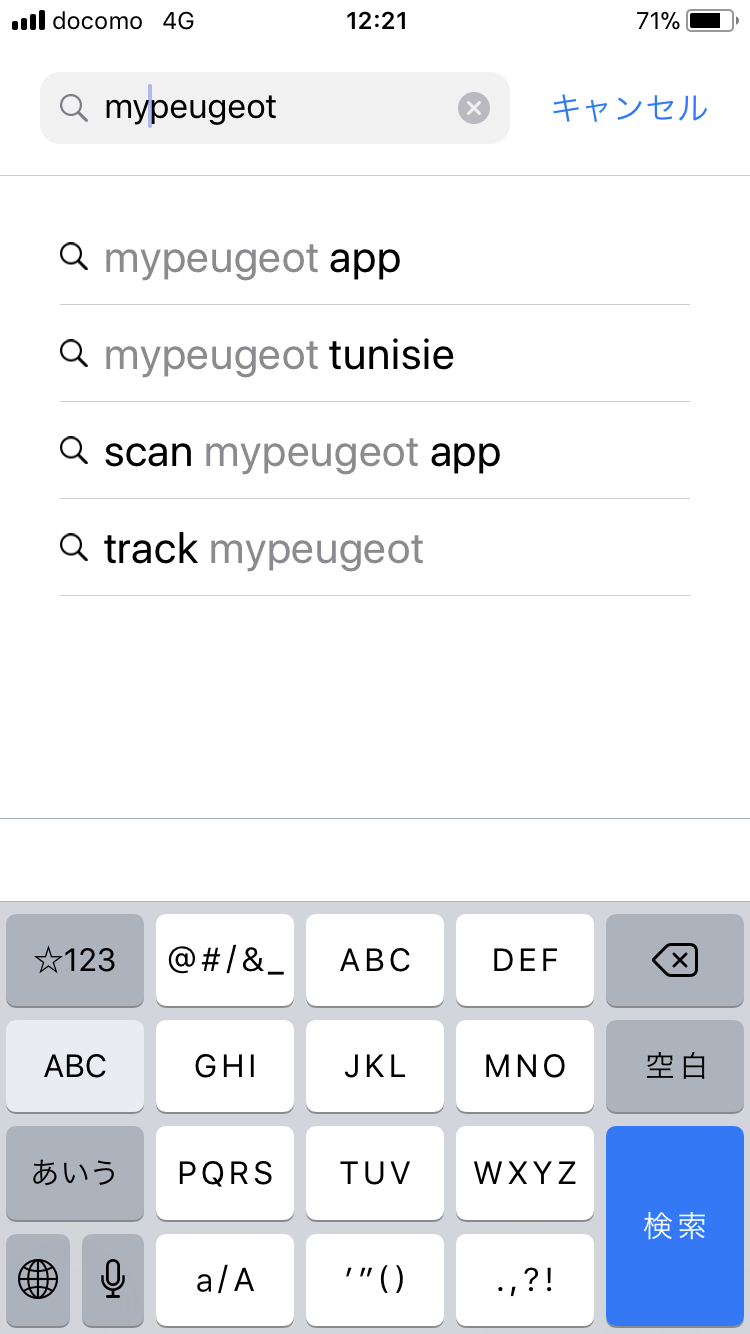The height and width of the screenshot is (1334, 750).
Task: Tap the microphone dictation icon
Action: pyautogui.click(x=113, y=1278)
